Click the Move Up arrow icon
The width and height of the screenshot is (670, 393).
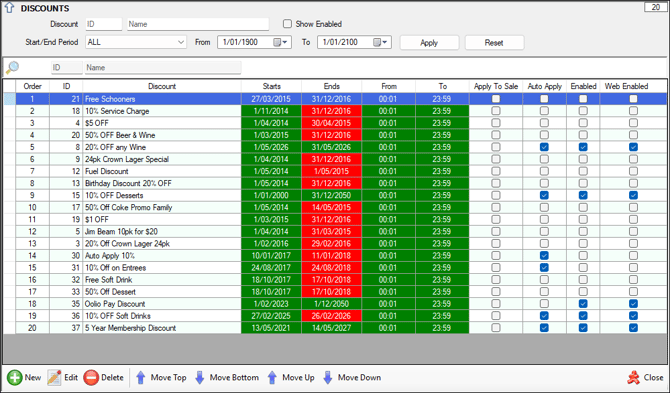(272, 378)
